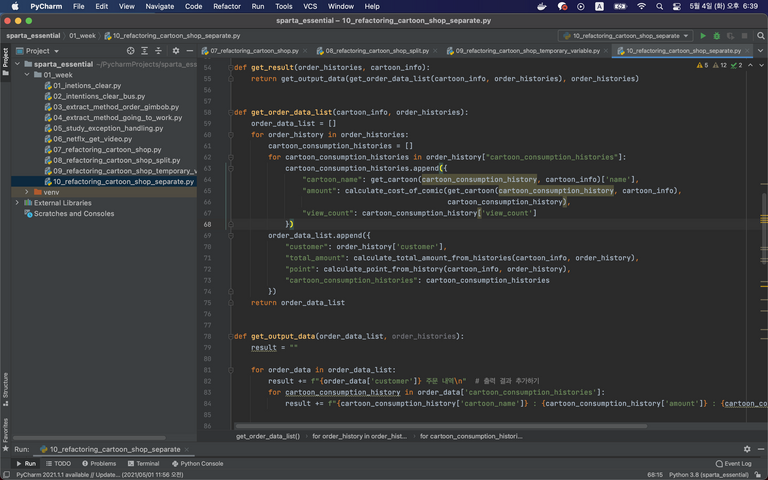The width and height of the screenshot is (768, 480).
Task: Open 03_extract_method_order_gimbob.py file
Action: (116, 107)
